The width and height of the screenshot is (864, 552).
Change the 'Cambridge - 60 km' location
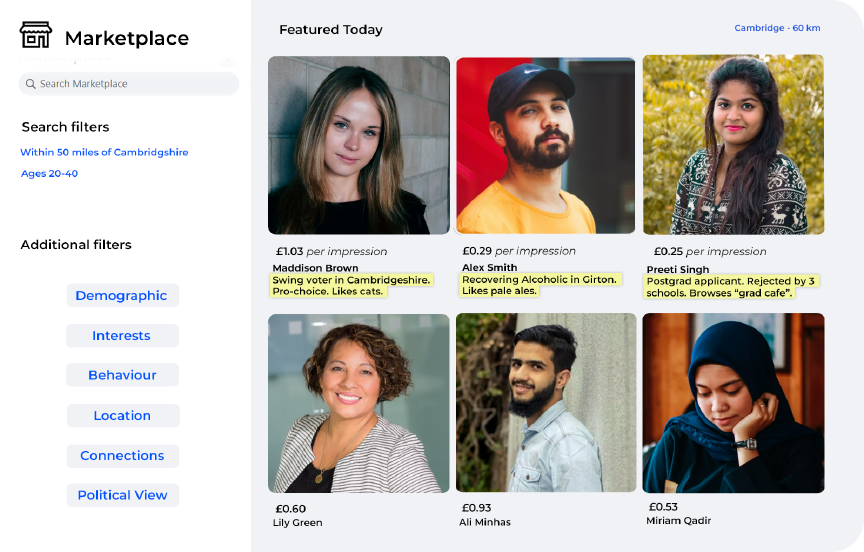point(777,28)
